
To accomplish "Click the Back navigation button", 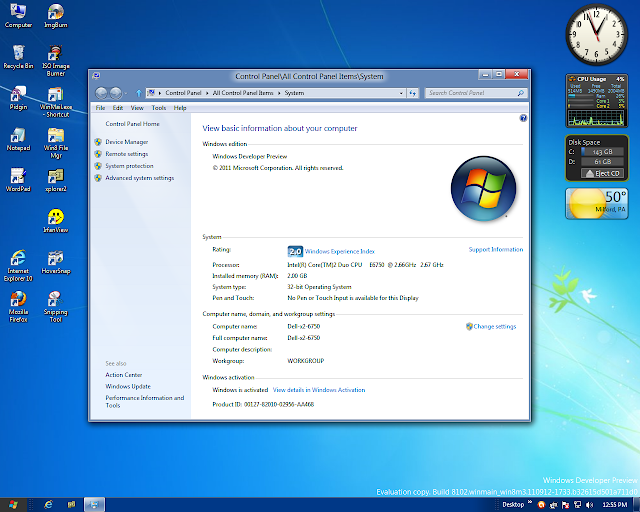I will tap(101, 93).
